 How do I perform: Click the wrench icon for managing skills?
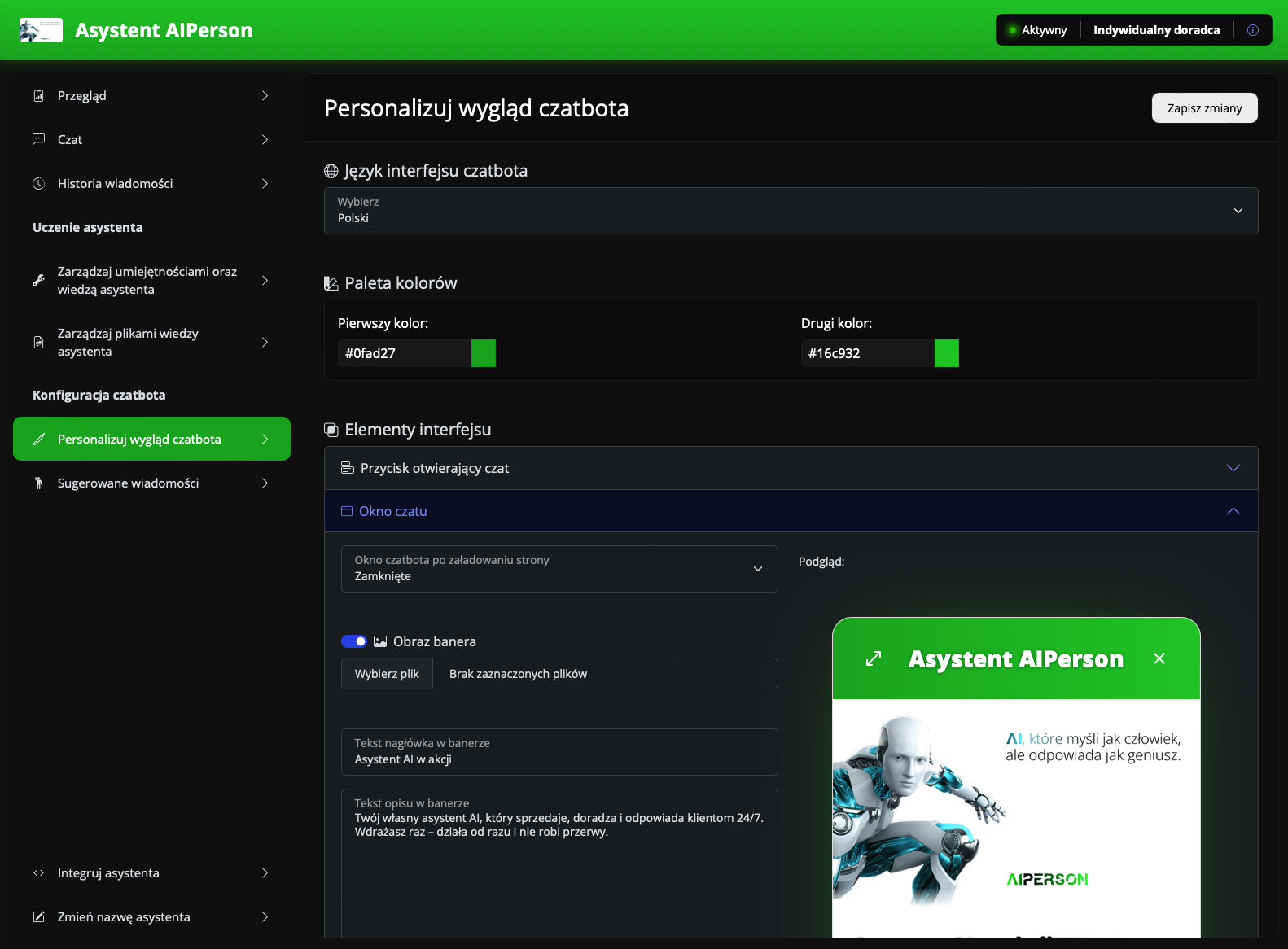click(x=38, y=280)
